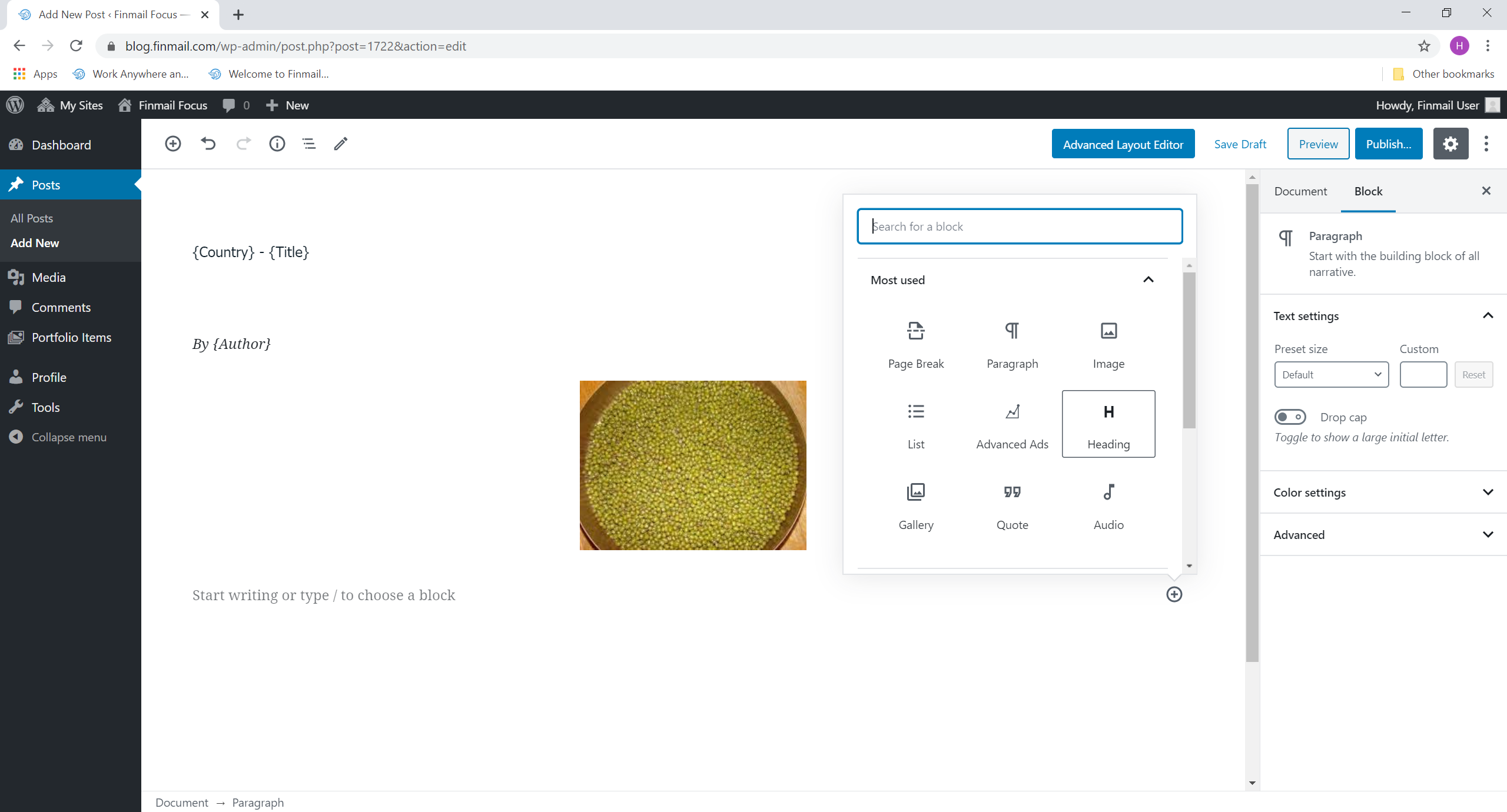Open the Howdy, Finmail User menu
The height and width of the screenshot is (812, 1507).
click(1438, 105)
